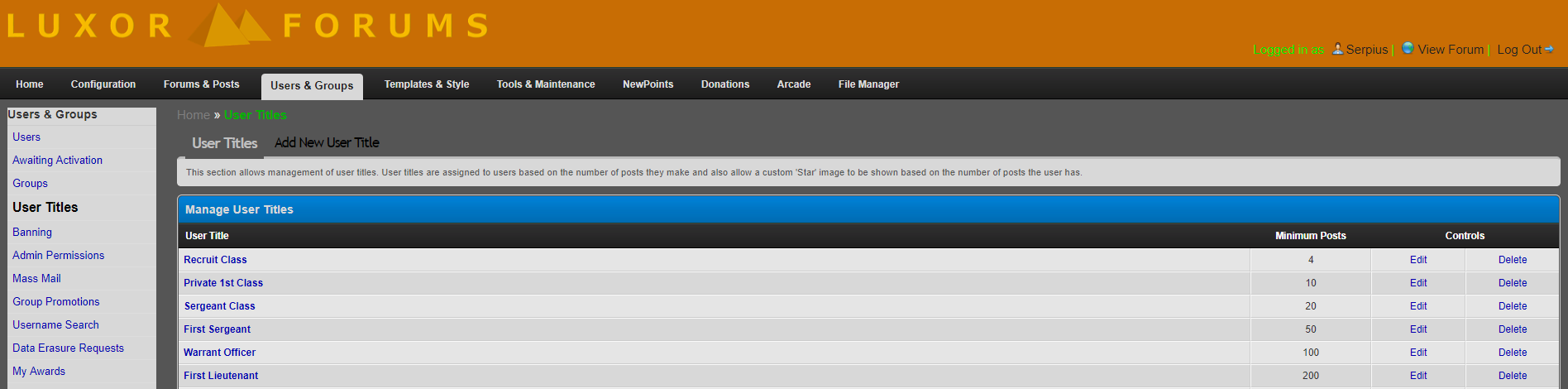Edit the Recruit Class title

[1418, 260]
